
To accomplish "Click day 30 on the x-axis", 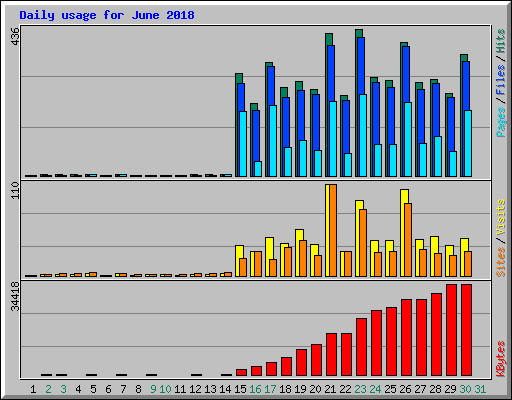I will (465, 389).
